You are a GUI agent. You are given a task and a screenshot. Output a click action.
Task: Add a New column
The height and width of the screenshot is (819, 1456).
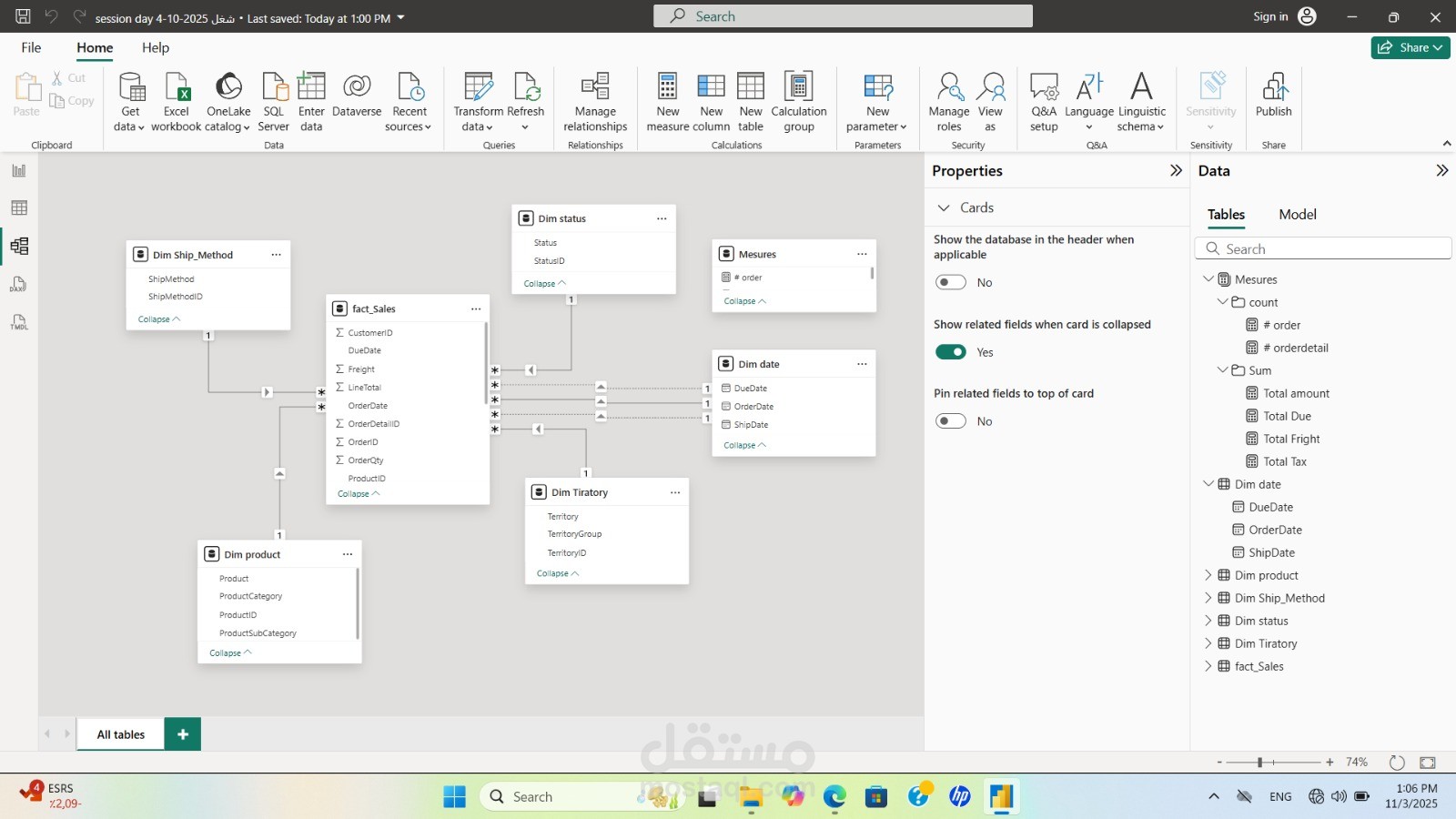tap(711, 102)
